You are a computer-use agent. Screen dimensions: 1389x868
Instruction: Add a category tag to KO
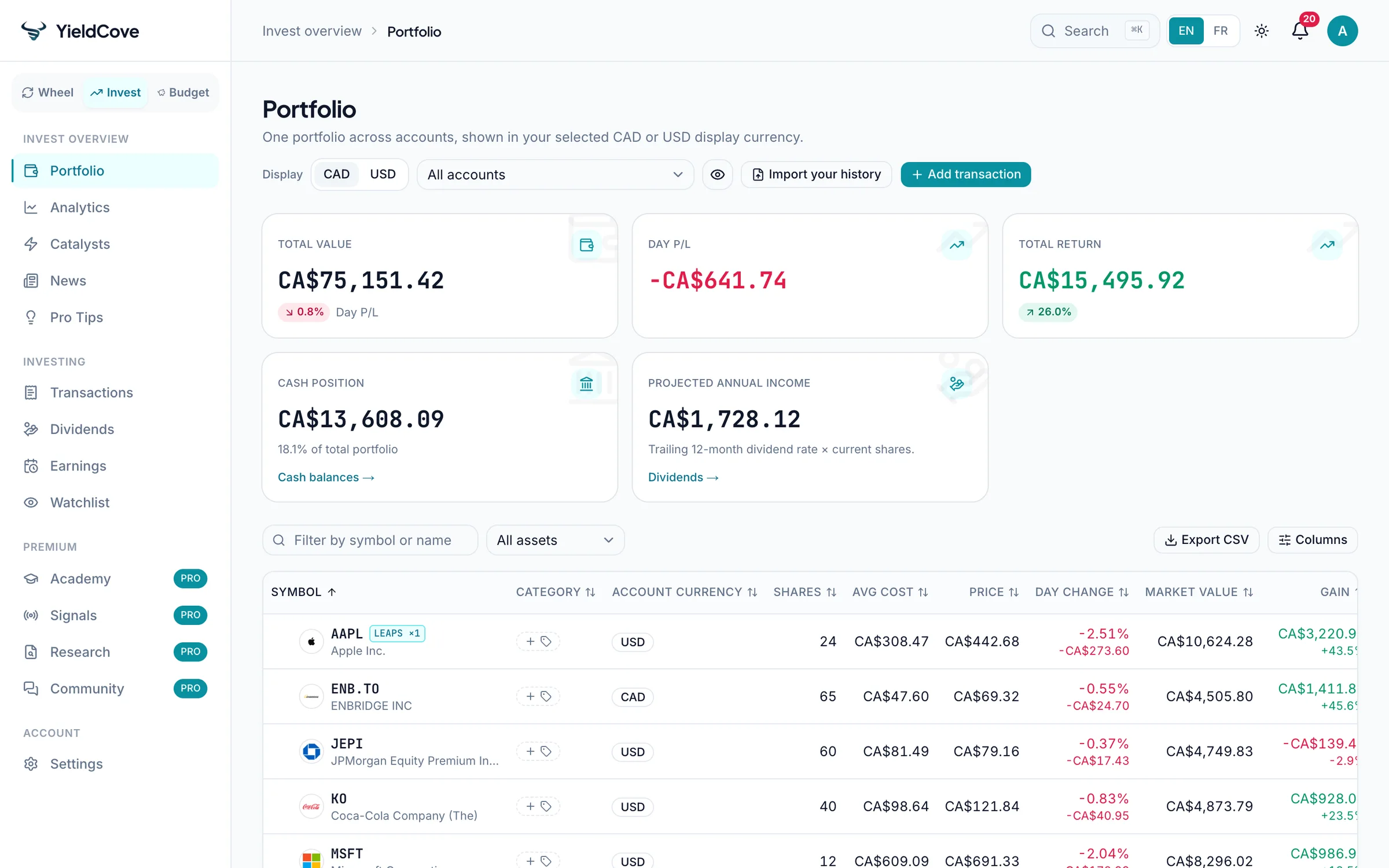point(538,806)
